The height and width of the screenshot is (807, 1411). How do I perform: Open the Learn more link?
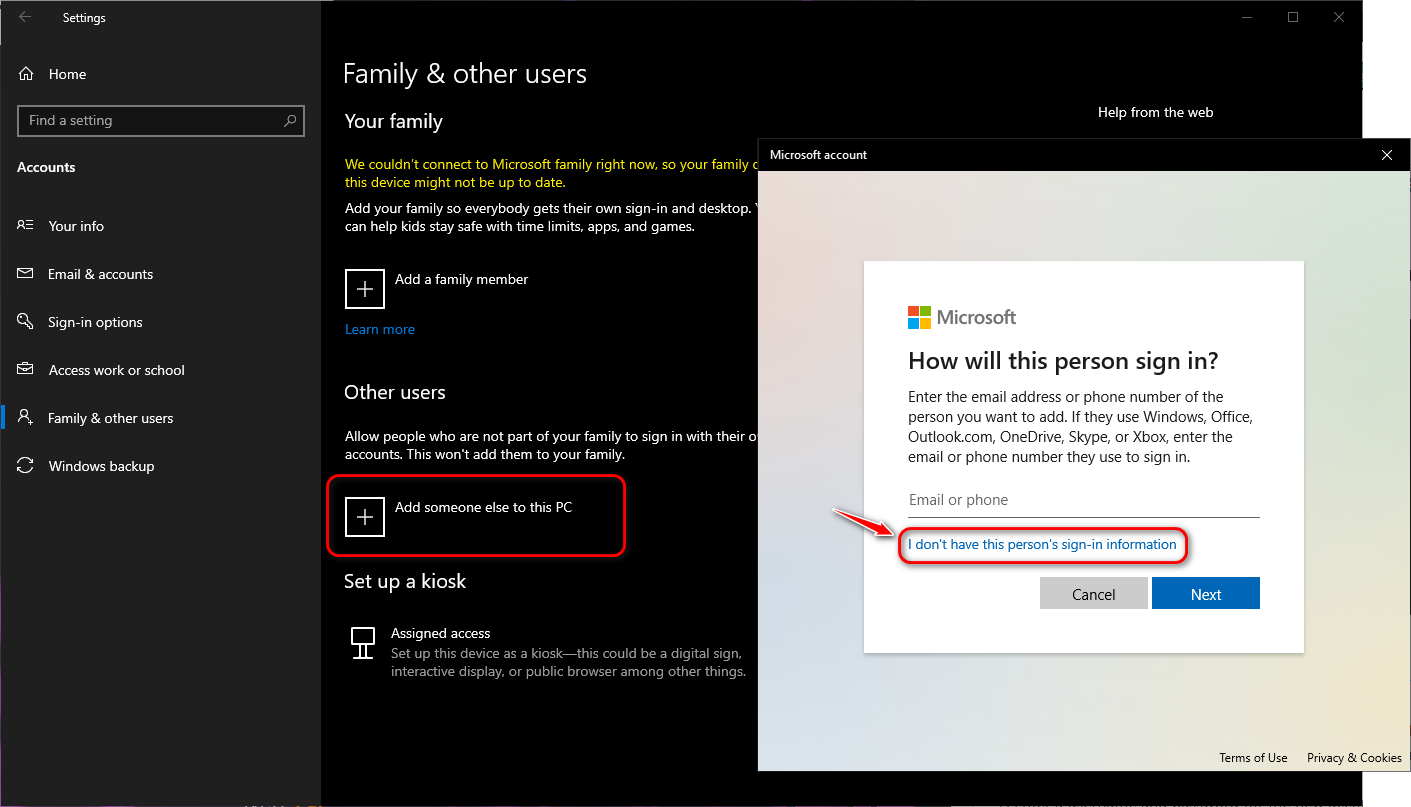tap(380, 329)
